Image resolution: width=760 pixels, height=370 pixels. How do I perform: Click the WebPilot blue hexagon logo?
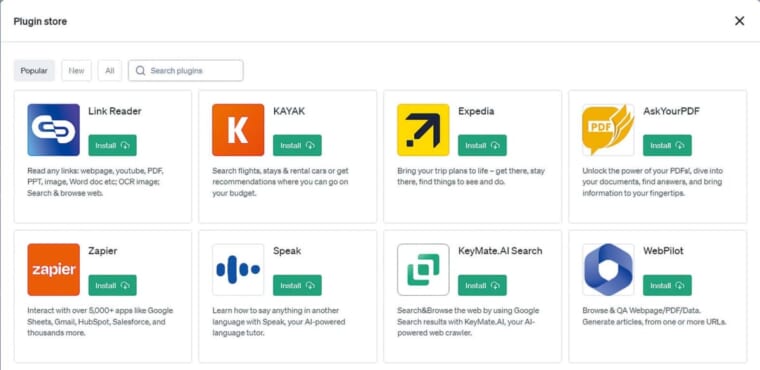(608, 270)
